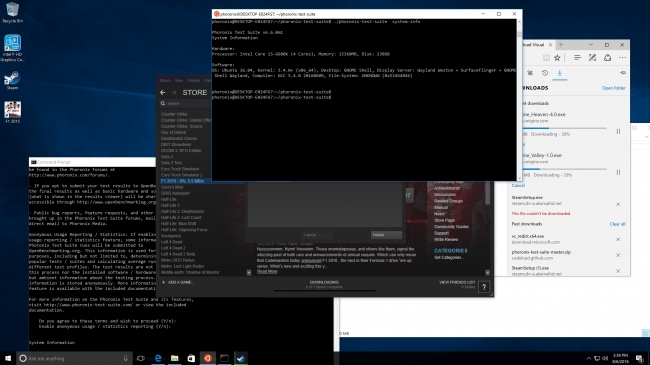The image size is (650, 365).
Task: Pause the Heaven-4.0.exe download
Action: coord(618,131)
